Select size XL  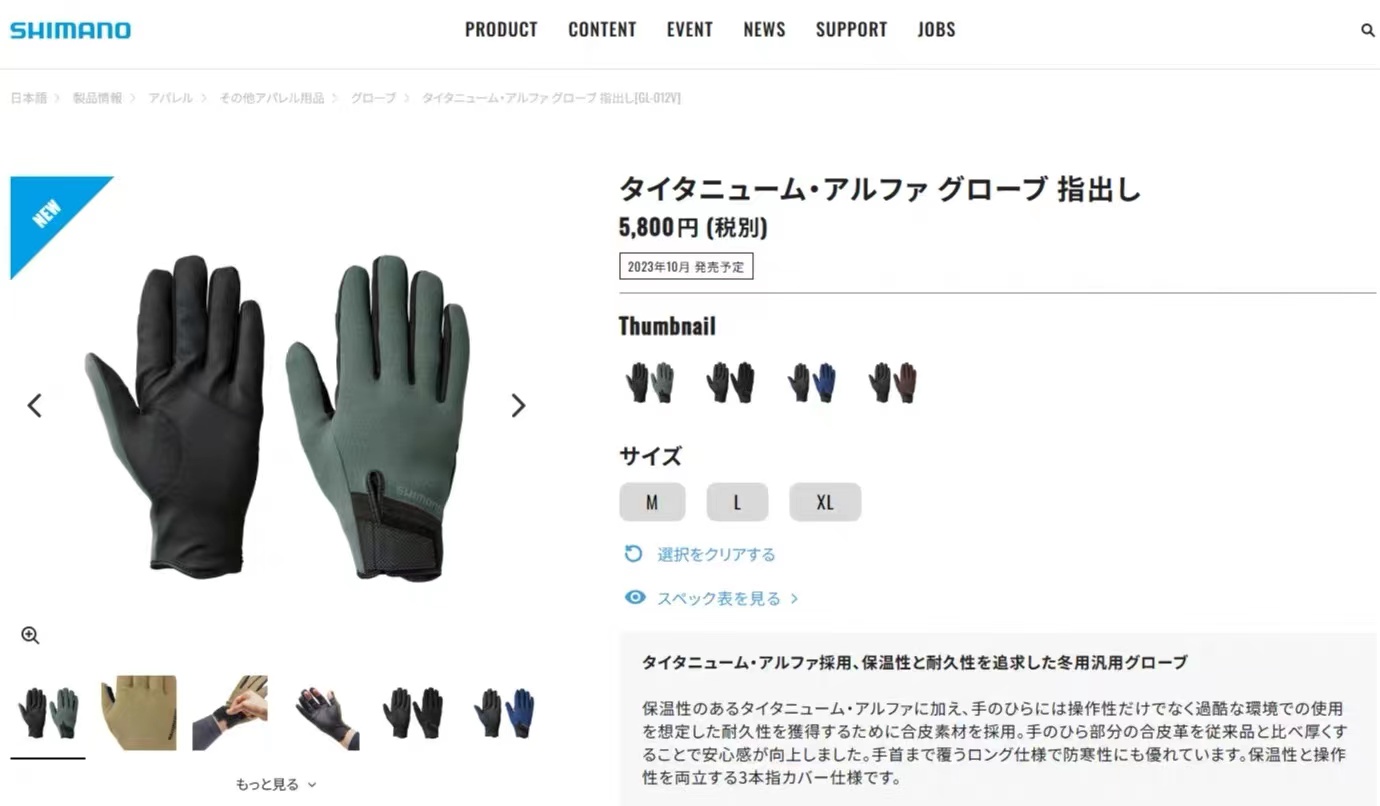click(825, 502)
